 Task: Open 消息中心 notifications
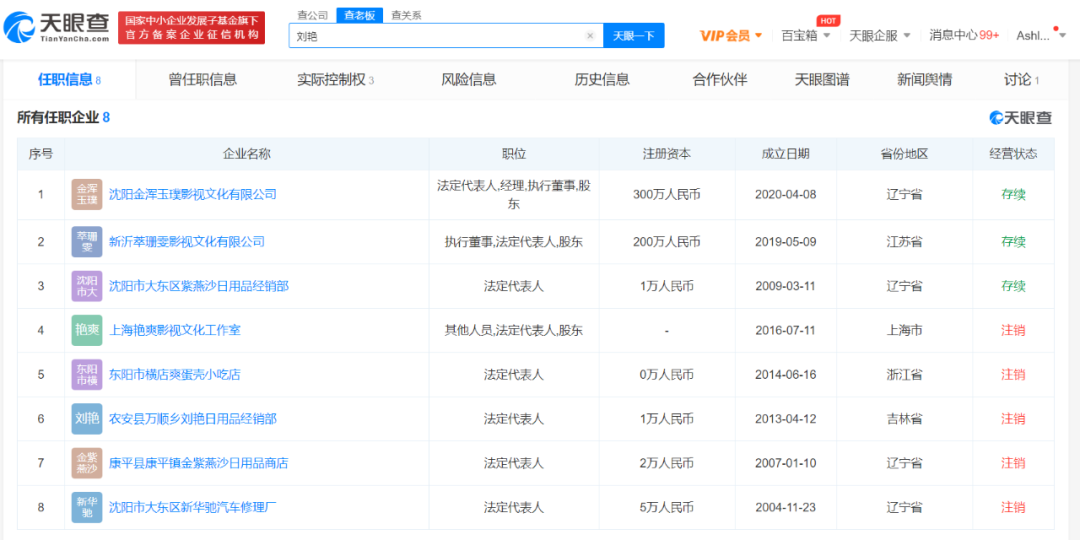click(x=964, y=36)
